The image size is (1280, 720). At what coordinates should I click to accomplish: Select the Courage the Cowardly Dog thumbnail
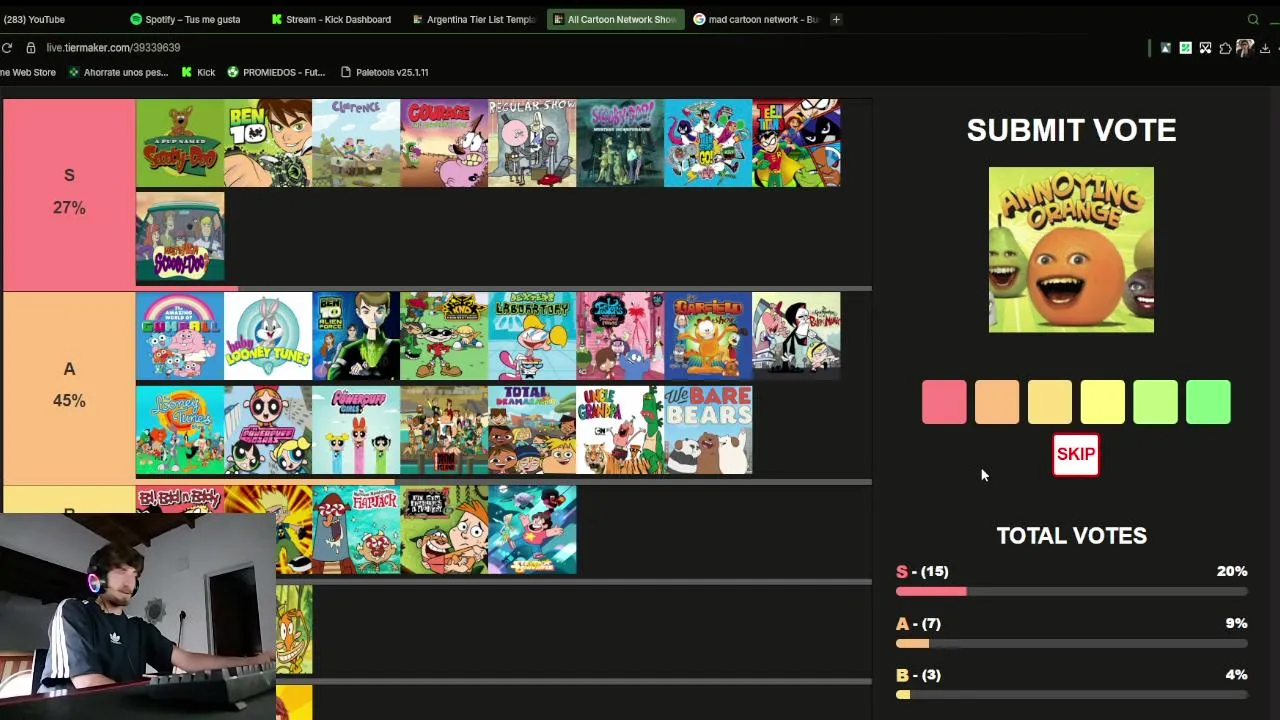tap(444, 143)
